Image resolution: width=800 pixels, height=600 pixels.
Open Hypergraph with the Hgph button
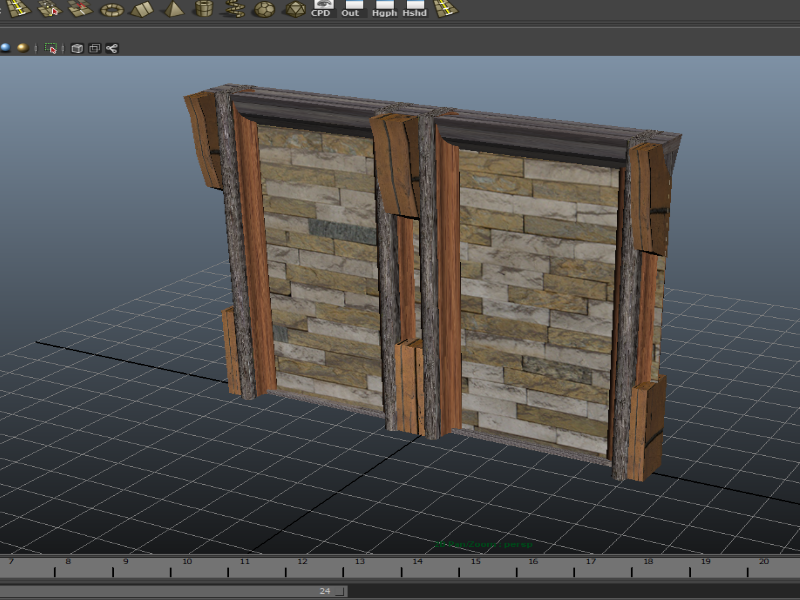383,9
